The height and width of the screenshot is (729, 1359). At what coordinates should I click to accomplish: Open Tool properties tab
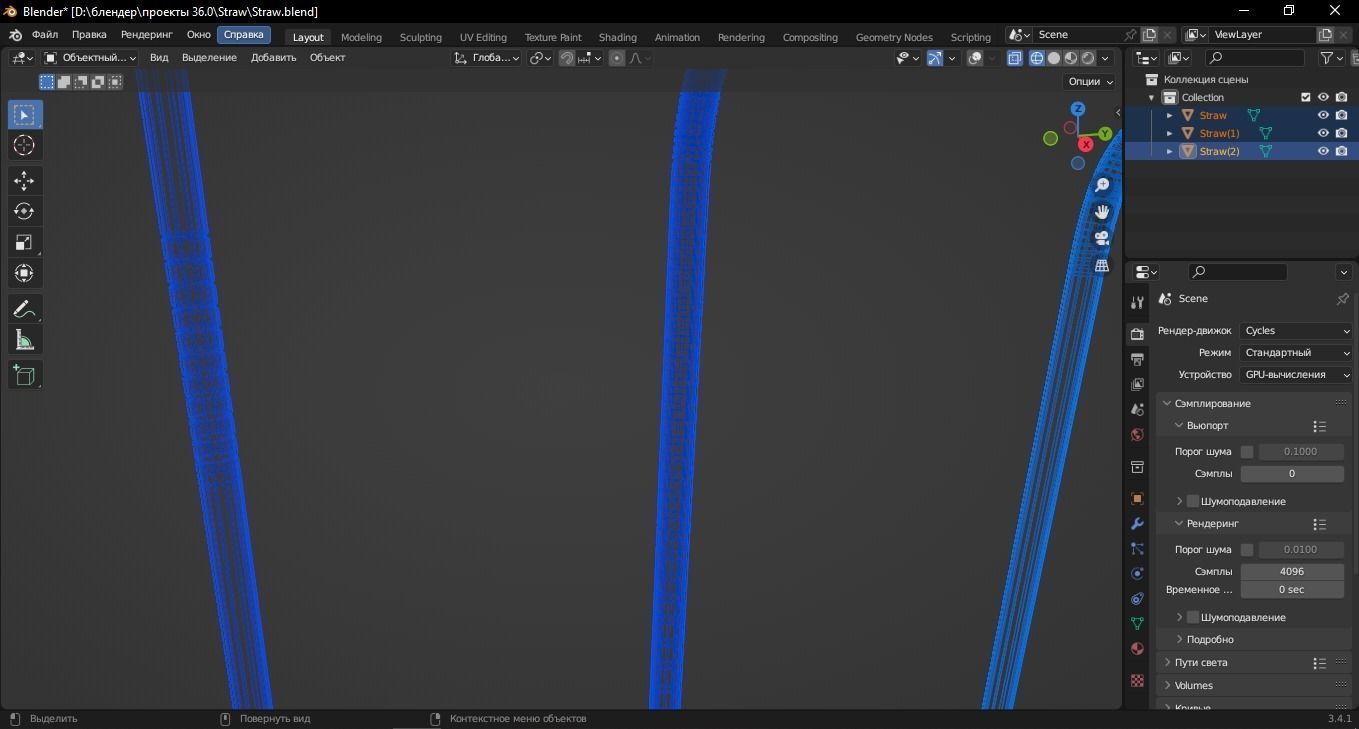click(1137, 302)
